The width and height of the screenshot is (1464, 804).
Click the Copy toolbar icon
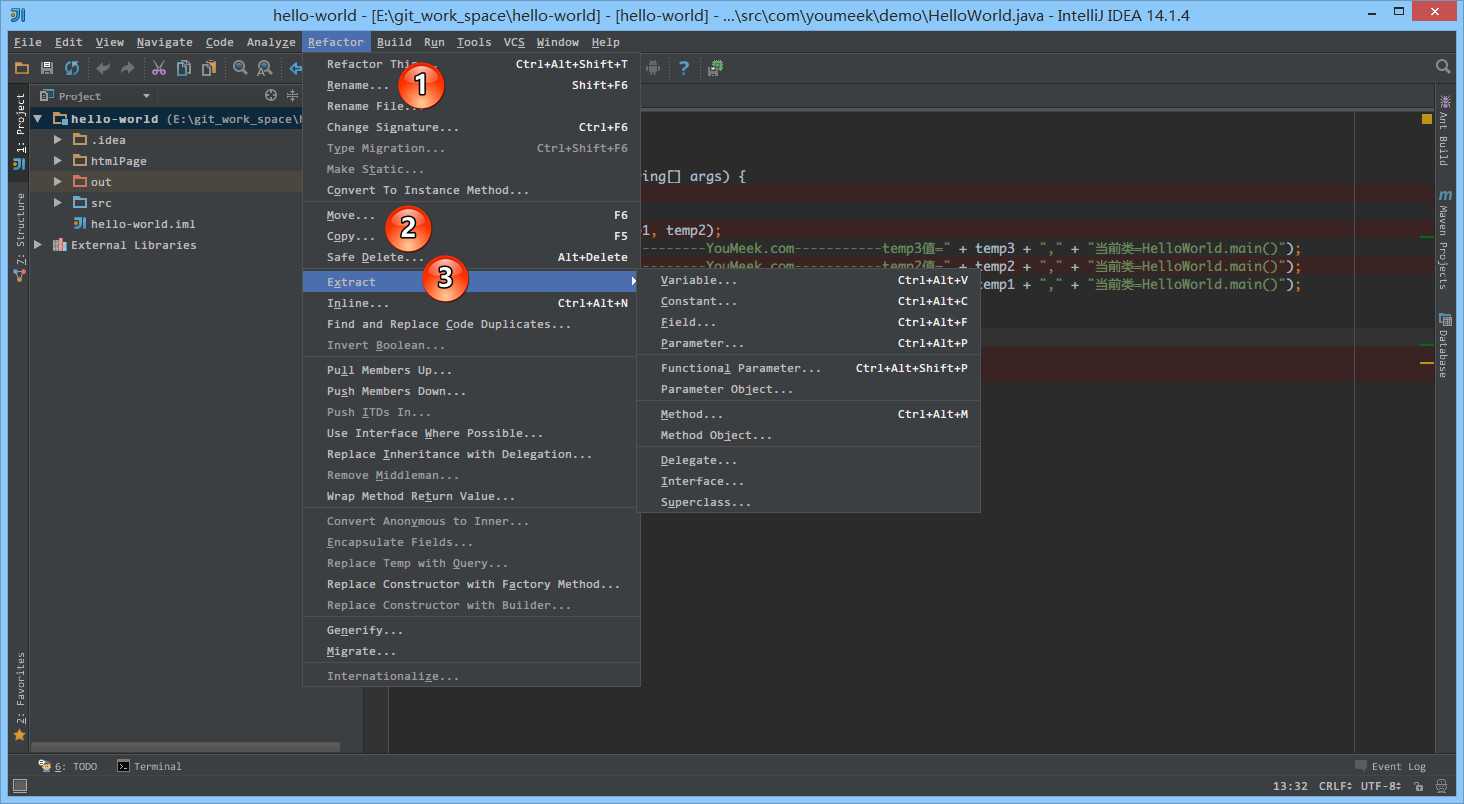[x=184, y=68]
